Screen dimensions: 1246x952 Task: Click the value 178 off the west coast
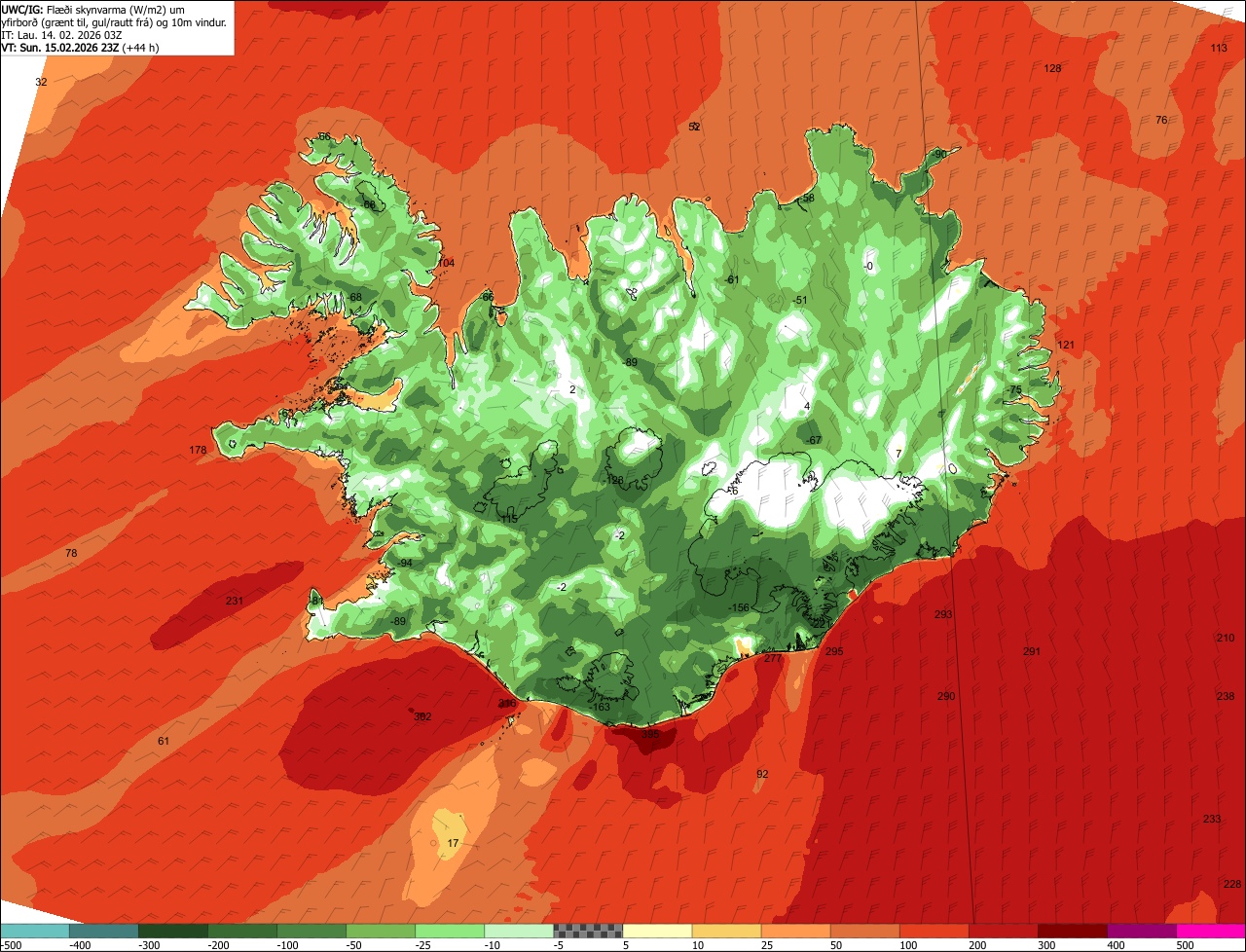point(198,450)
